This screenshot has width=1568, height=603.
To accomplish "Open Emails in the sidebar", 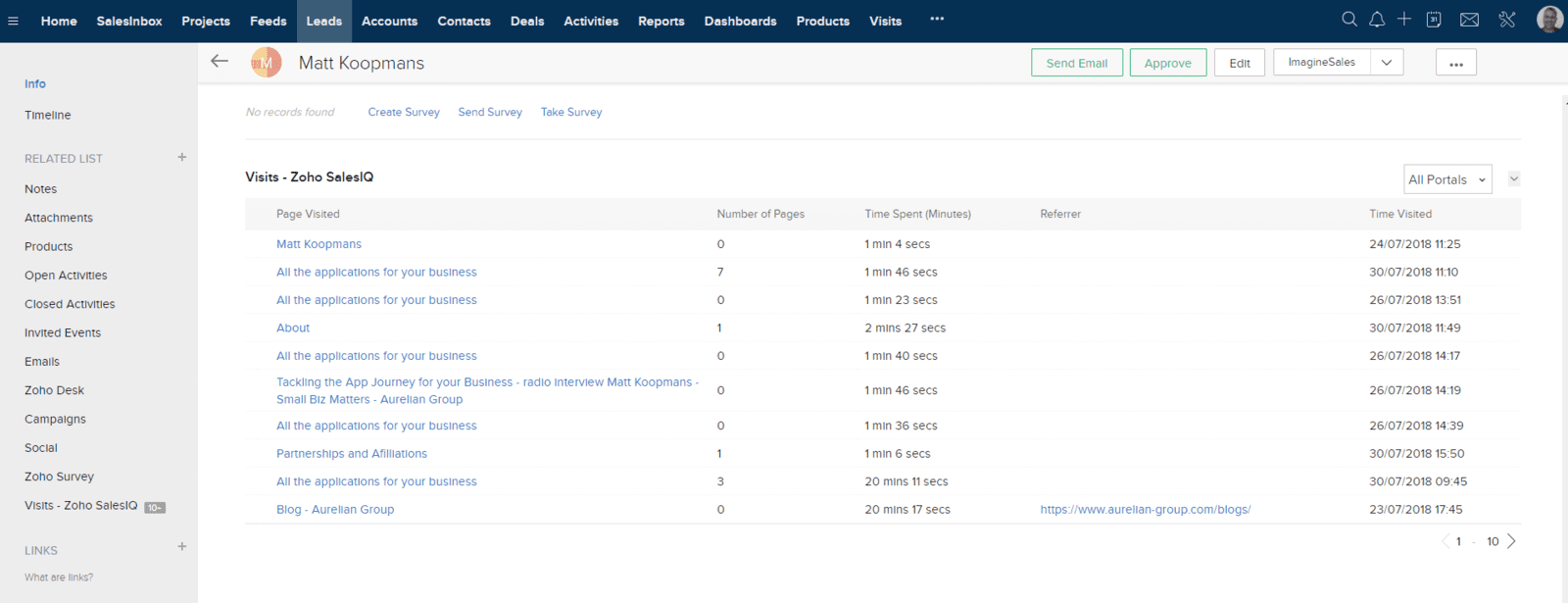I will coord(42,362).
